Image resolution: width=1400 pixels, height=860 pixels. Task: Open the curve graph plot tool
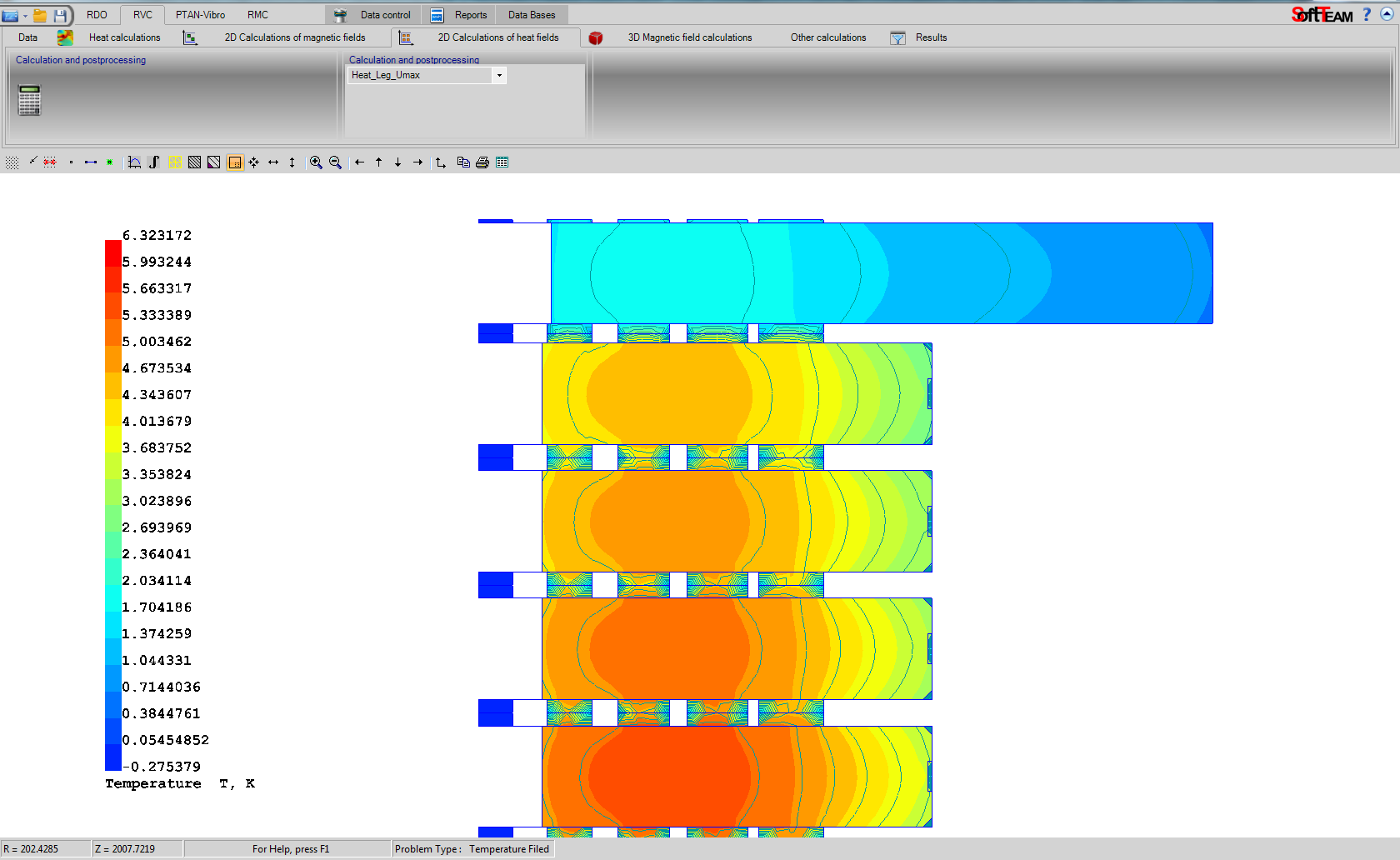pyautogui.click(x=134, y=162)
